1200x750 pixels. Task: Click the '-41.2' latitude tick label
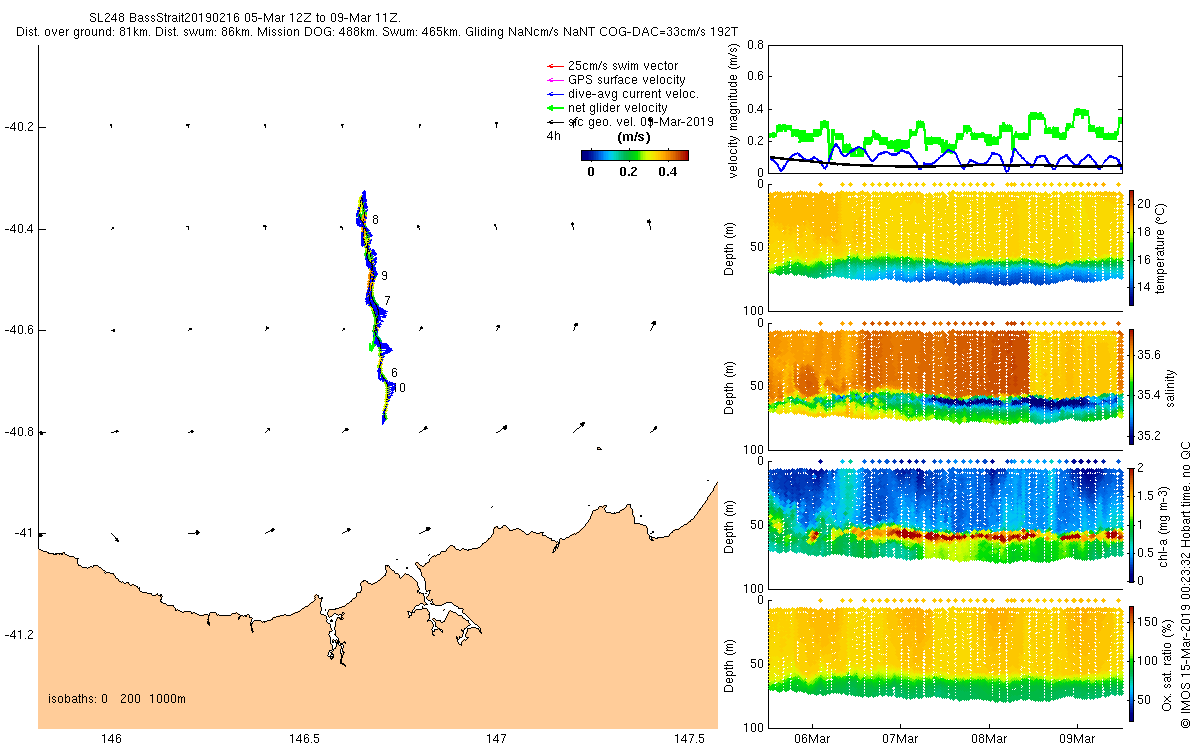tap(18, 635)
